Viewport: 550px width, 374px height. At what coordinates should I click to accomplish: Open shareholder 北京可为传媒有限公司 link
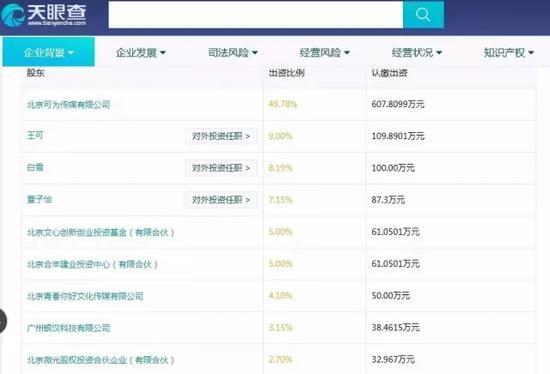[68, 105]
